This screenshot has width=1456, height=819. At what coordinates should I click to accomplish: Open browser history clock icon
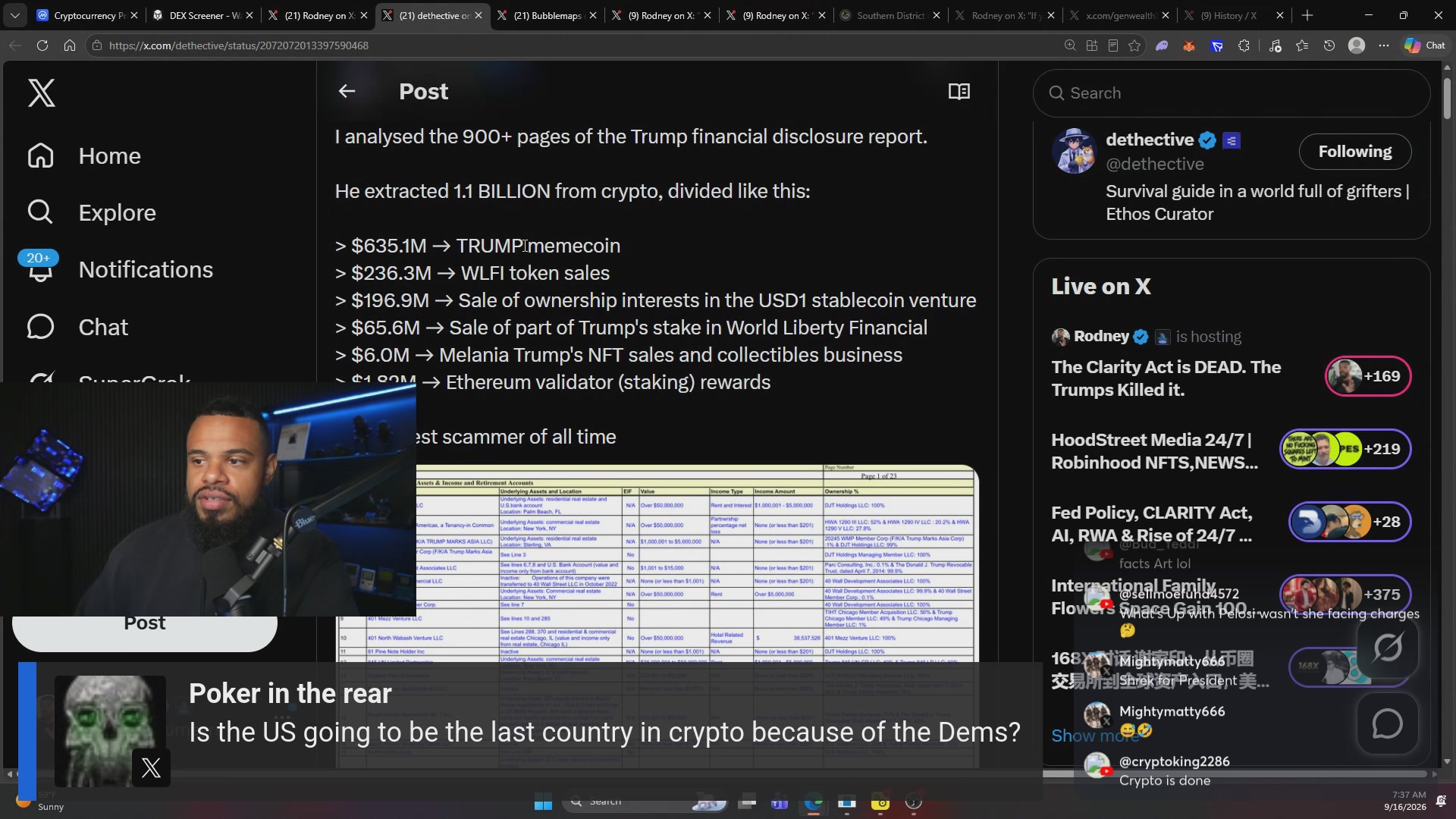point(1329,45)
